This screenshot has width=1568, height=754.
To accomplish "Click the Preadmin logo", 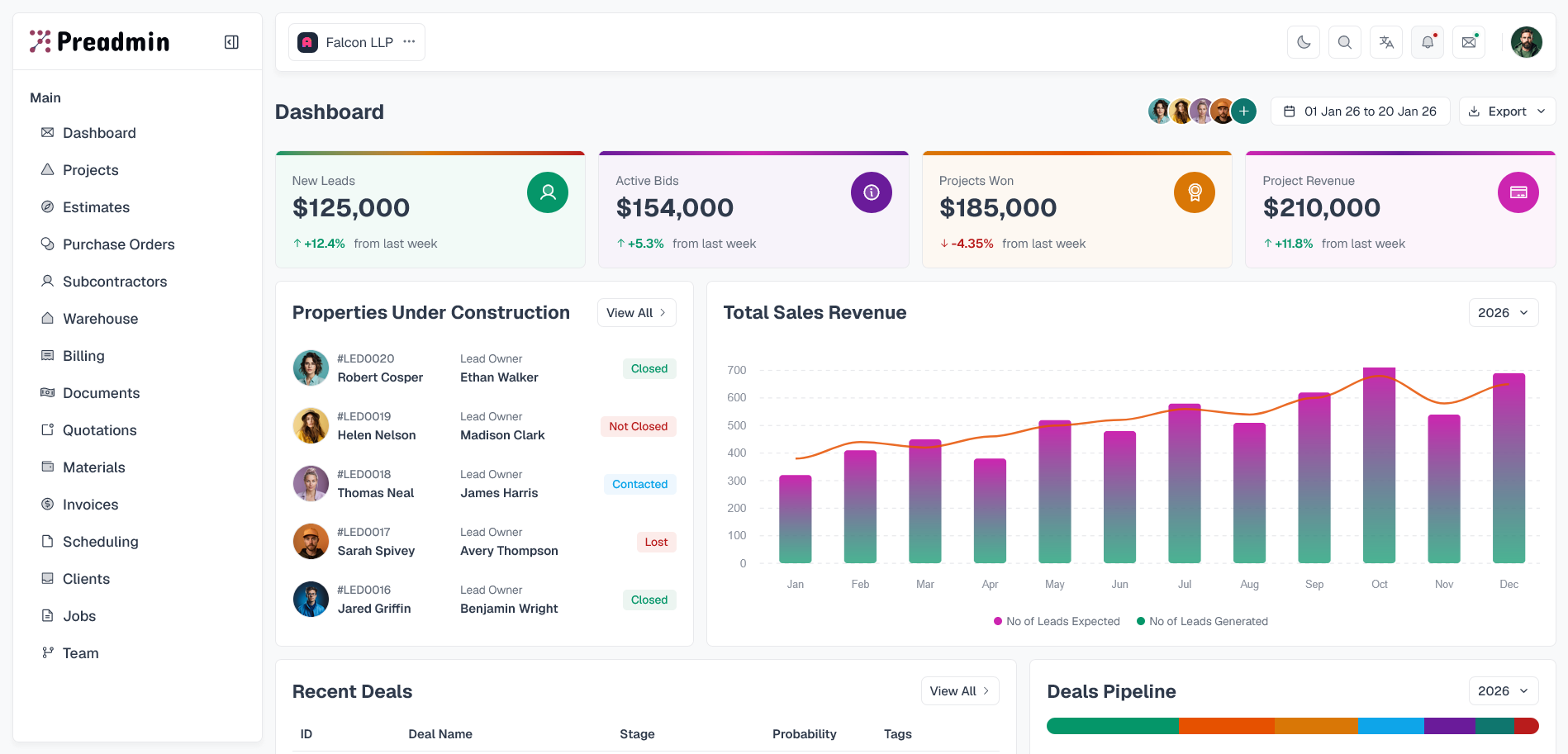I will tap(100, 41).
